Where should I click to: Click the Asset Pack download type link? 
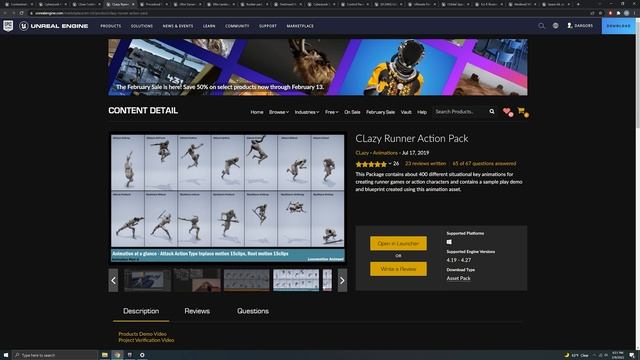point(458,278)
